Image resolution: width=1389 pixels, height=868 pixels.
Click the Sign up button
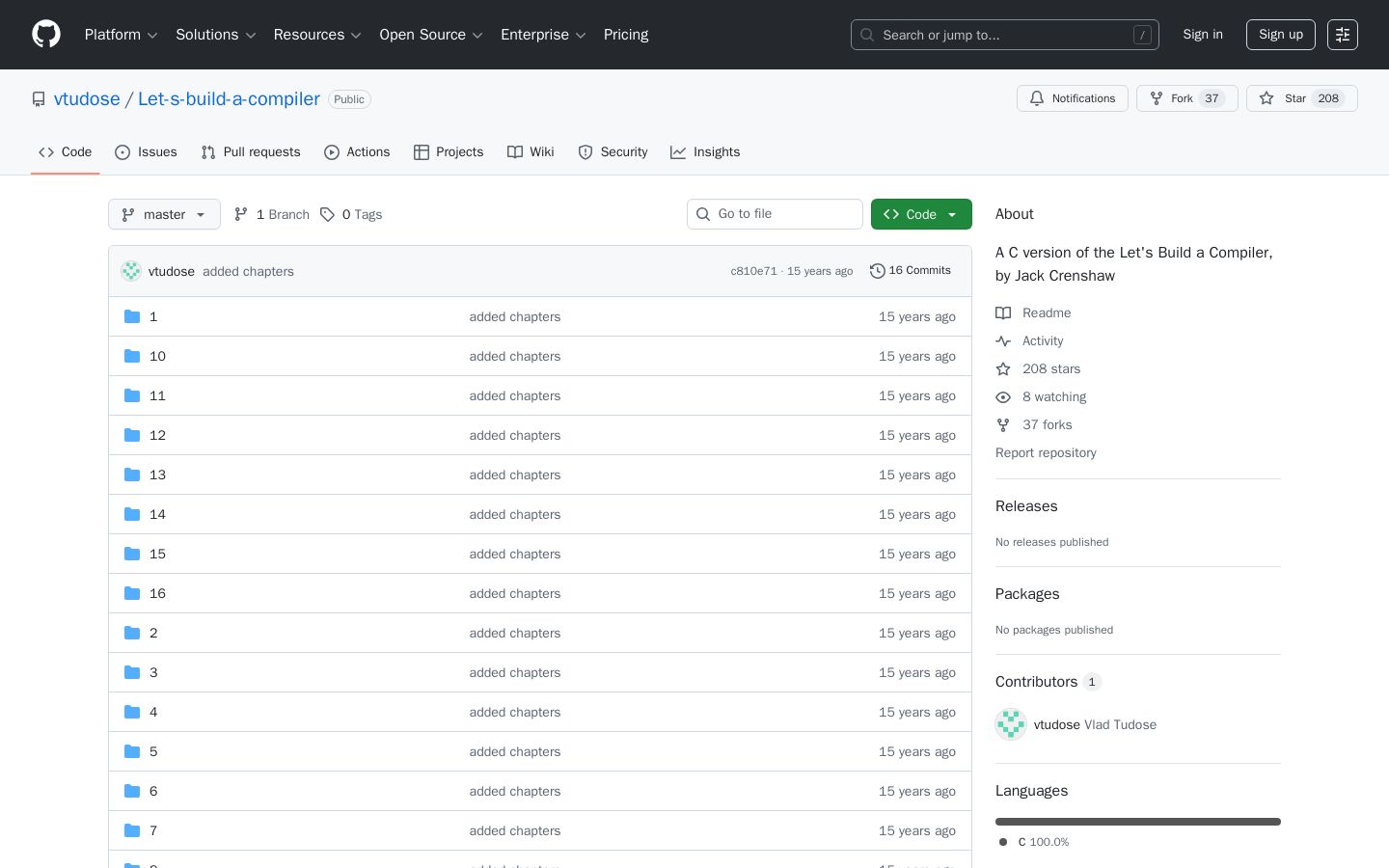tap(1281, 35)
